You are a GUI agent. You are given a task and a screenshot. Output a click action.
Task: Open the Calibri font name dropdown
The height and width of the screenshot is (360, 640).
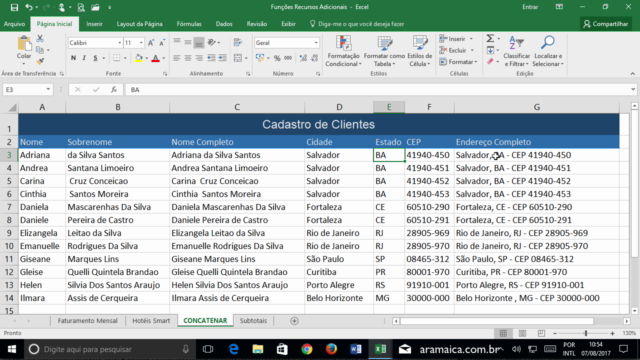(120, 43)
